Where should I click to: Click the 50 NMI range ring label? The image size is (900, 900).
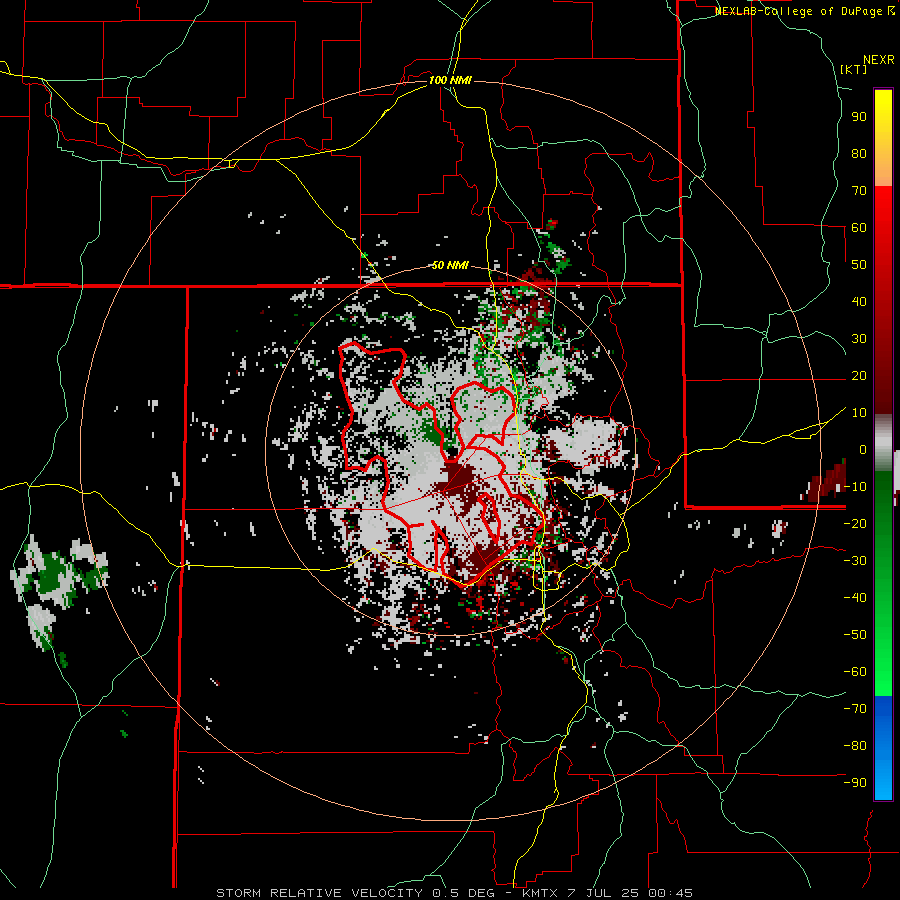[x=450, y=265]
